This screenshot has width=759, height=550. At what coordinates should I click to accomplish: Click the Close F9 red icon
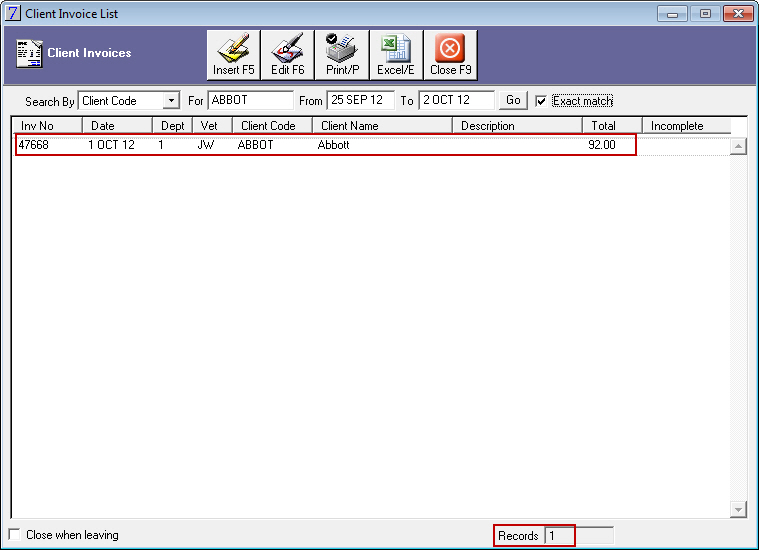451,55
